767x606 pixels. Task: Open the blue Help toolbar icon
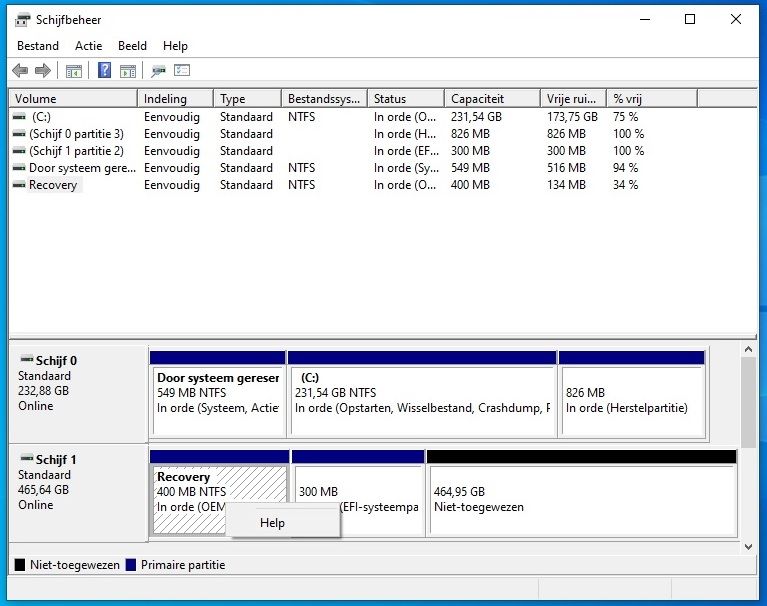(104, 70)
